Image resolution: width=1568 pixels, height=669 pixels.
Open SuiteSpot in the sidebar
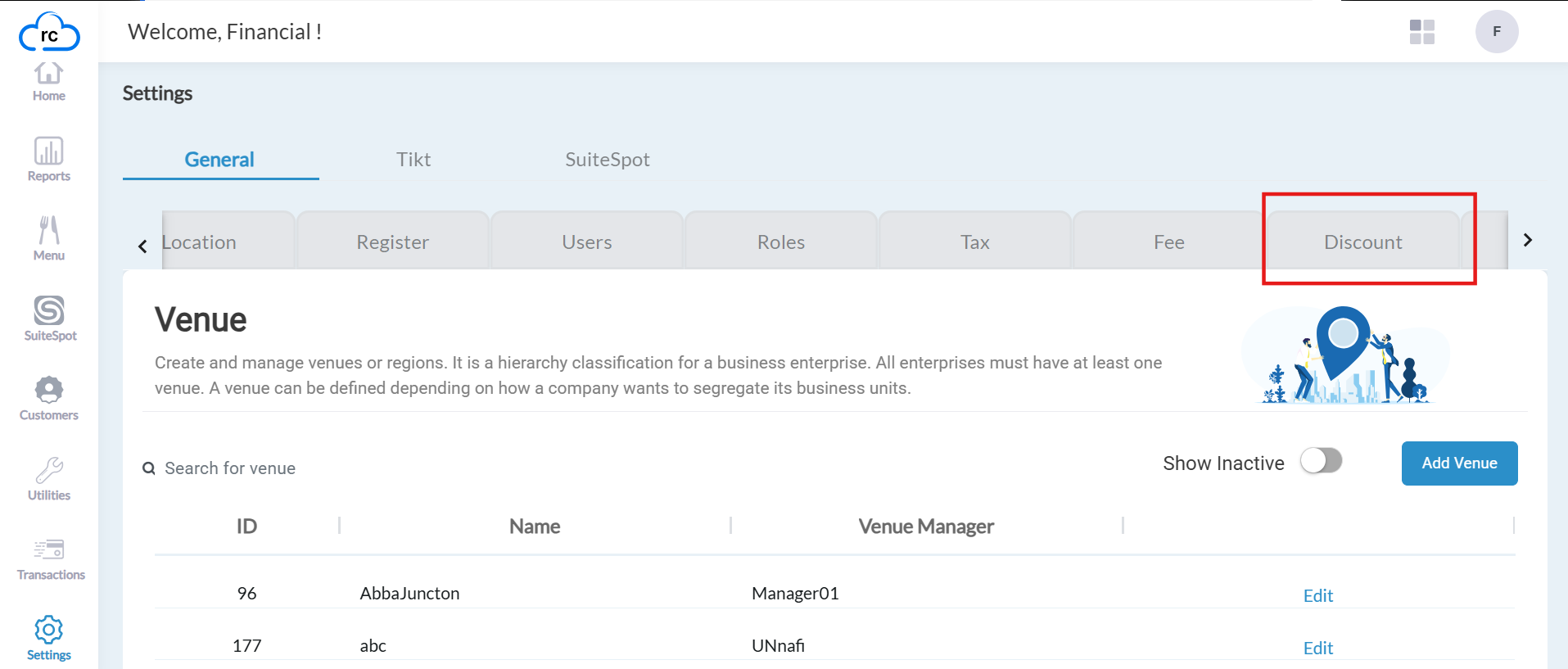[x=50, y=319]
